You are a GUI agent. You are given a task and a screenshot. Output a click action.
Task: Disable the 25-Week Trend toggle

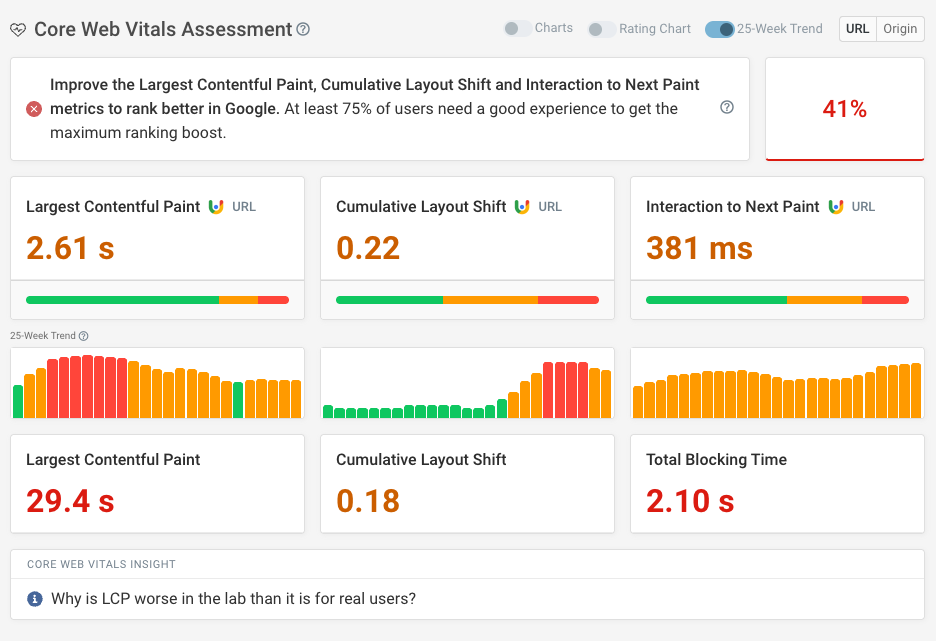[719, 29]
